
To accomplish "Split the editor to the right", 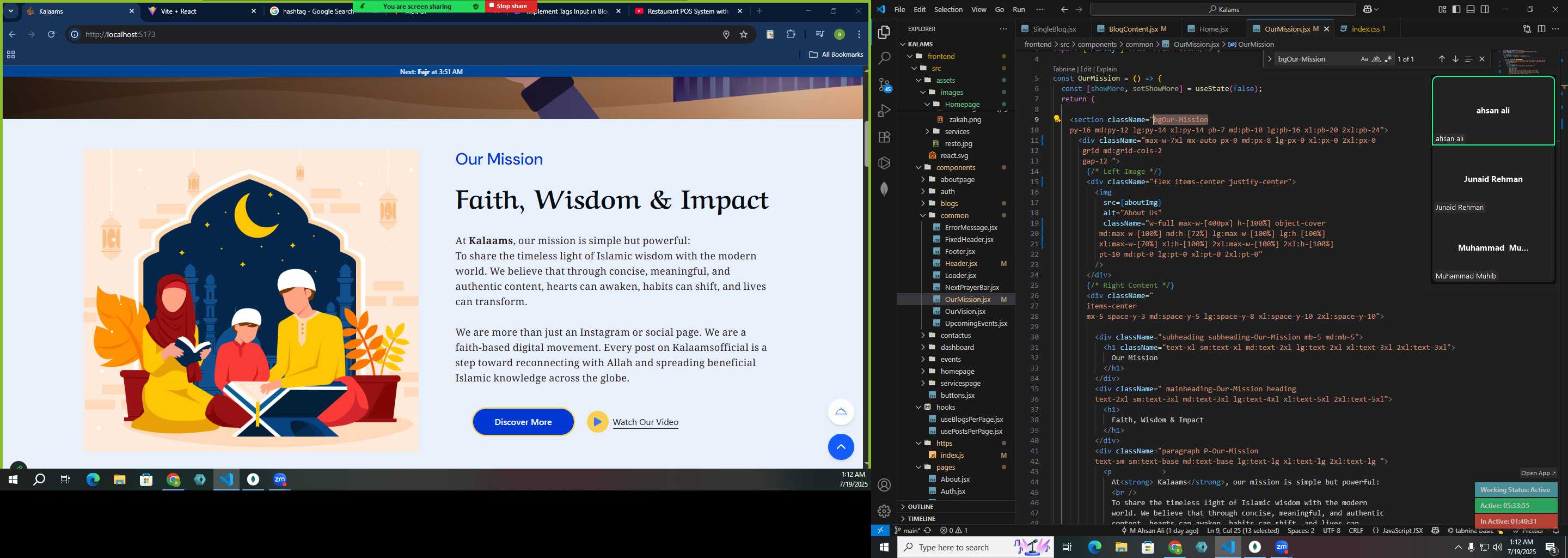I will click(x=1541, y=29).
